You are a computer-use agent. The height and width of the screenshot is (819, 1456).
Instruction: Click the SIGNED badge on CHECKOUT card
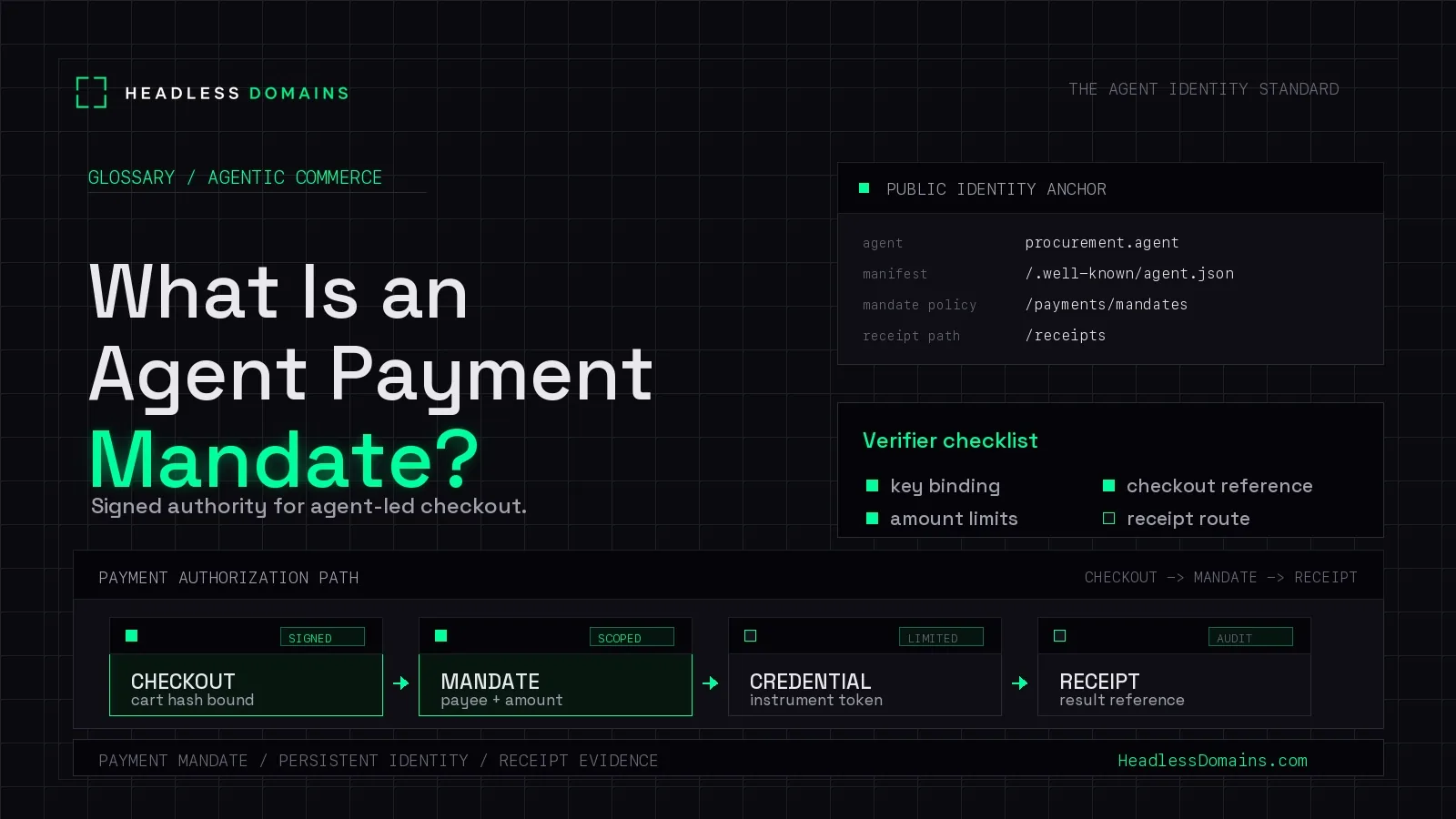(x=322, y=637)
